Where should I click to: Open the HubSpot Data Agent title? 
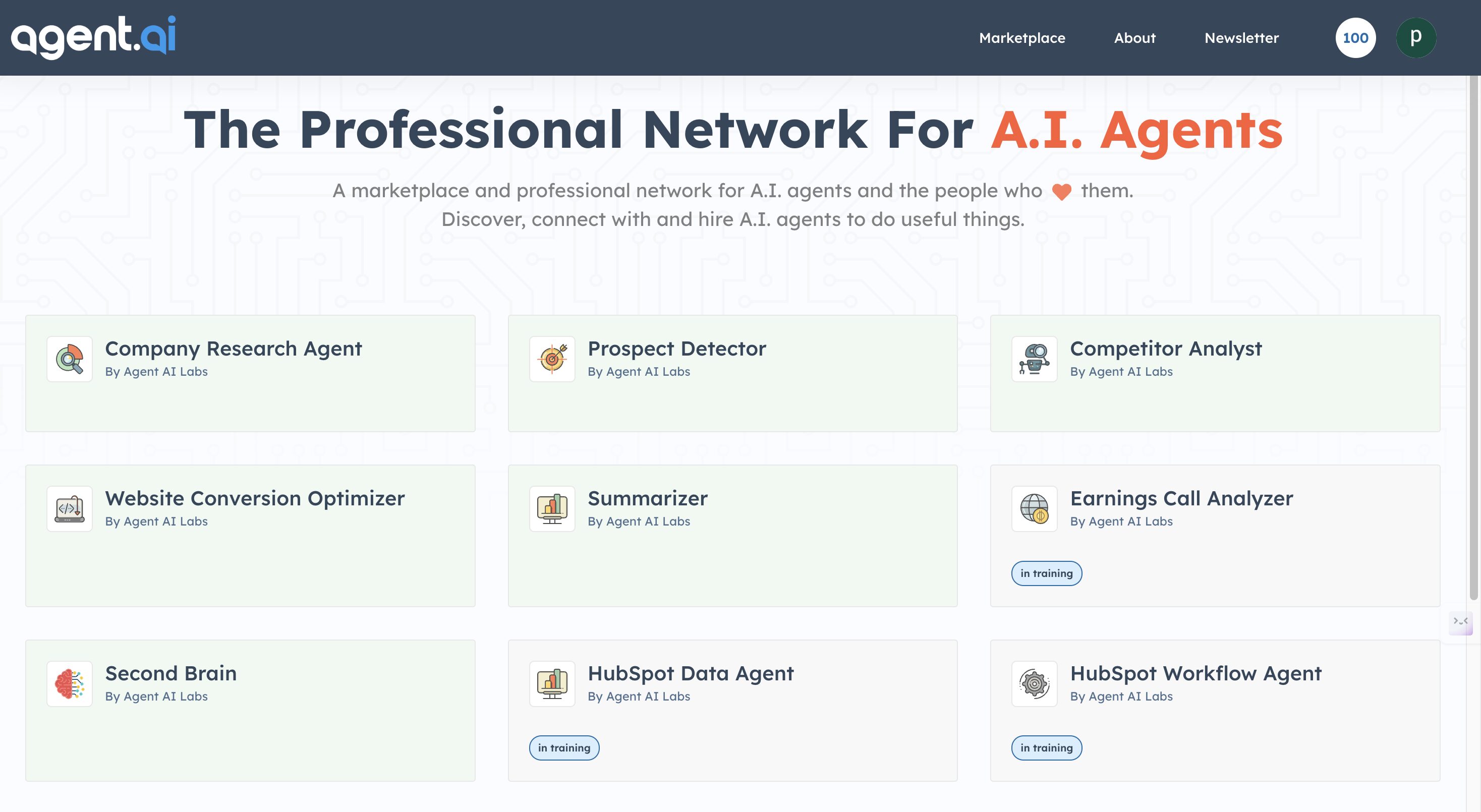point(691,673)
